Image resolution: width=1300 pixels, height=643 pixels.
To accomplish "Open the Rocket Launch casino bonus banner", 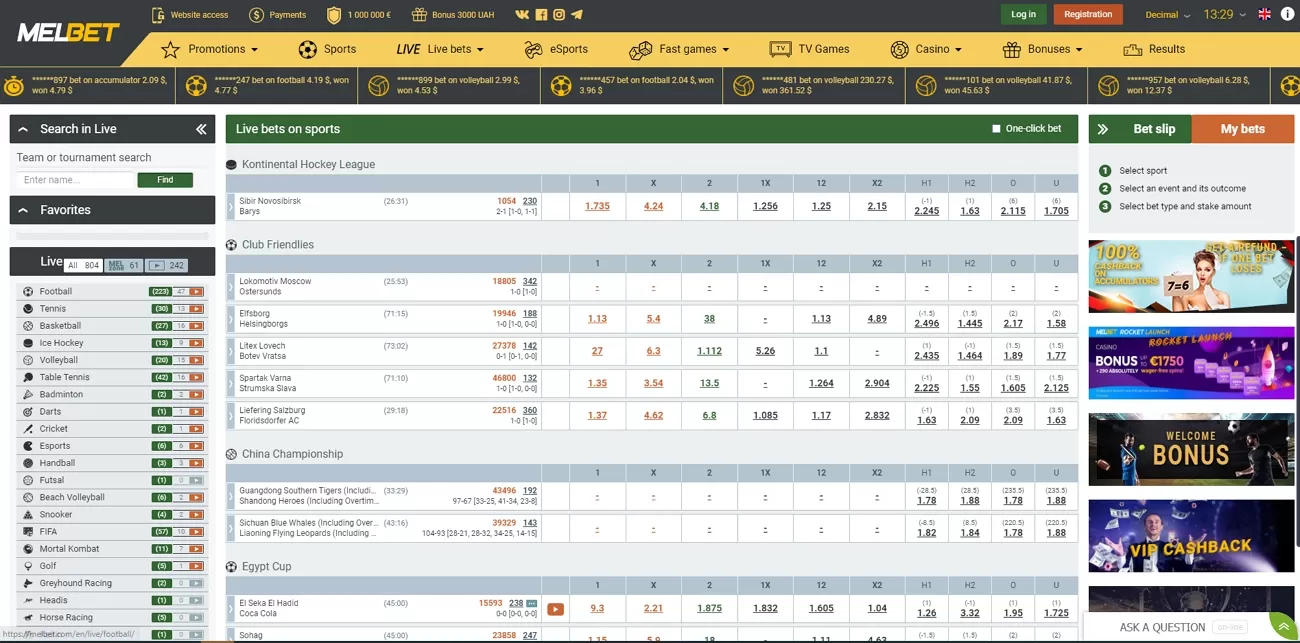I will click(x=1191, y=363).
